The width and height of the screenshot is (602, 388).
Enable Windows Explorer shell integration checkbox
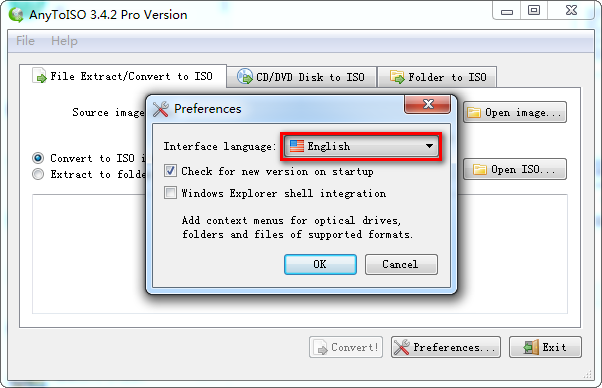(170, 193)
